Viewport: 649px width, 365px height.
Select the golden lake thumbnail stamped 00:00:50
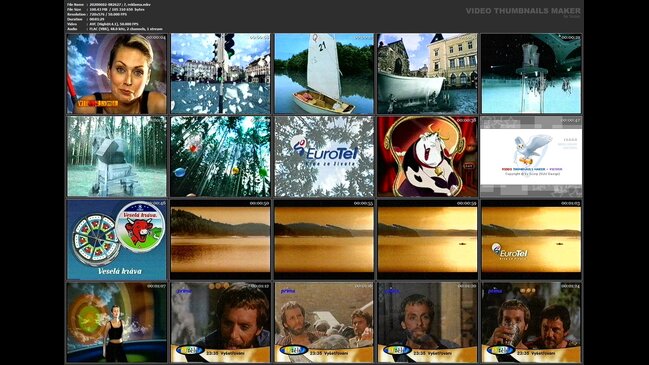click(x=220, y=240)
